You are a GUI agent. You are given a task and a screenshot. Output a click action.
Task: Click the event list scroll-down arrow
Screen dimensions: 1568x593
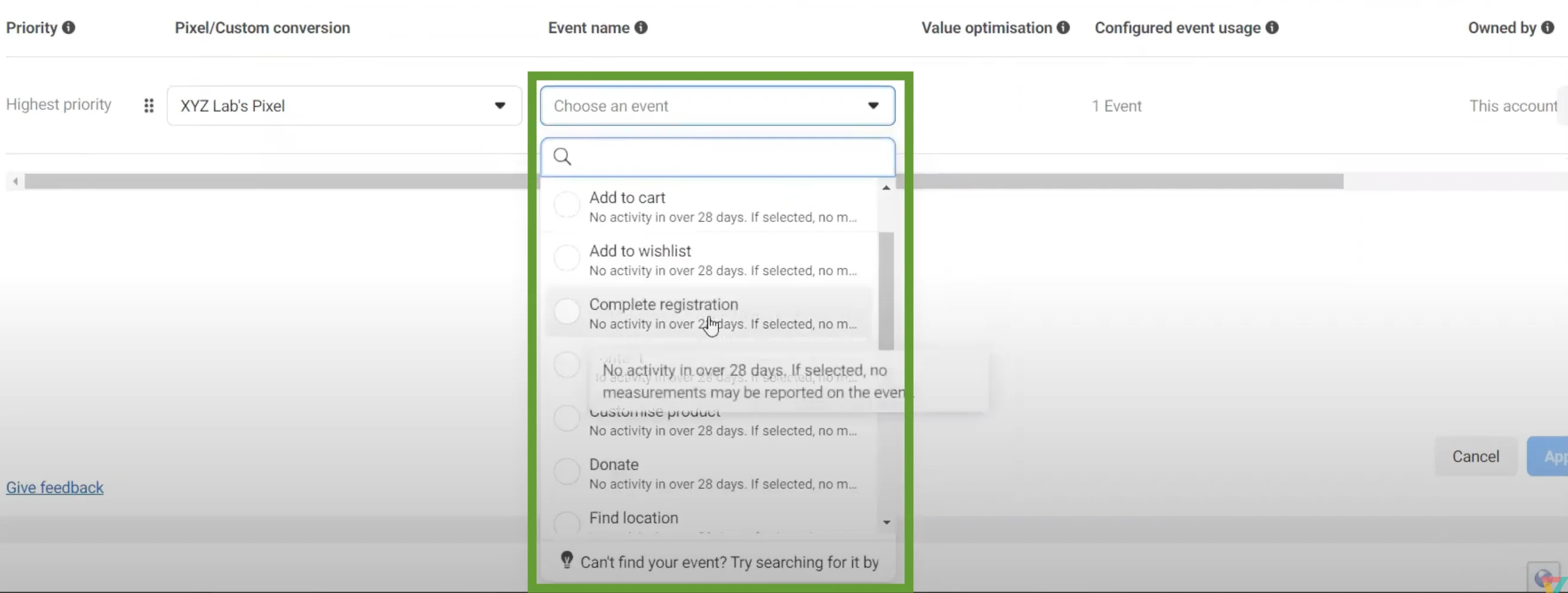(x=887, y=522)
